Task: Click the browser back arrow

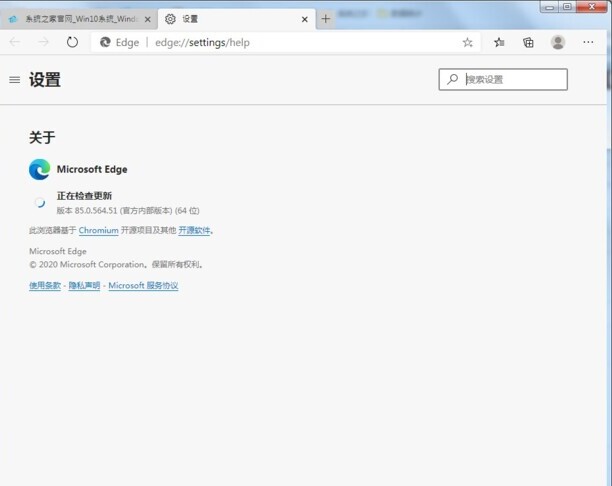Action: pos(15,42)
